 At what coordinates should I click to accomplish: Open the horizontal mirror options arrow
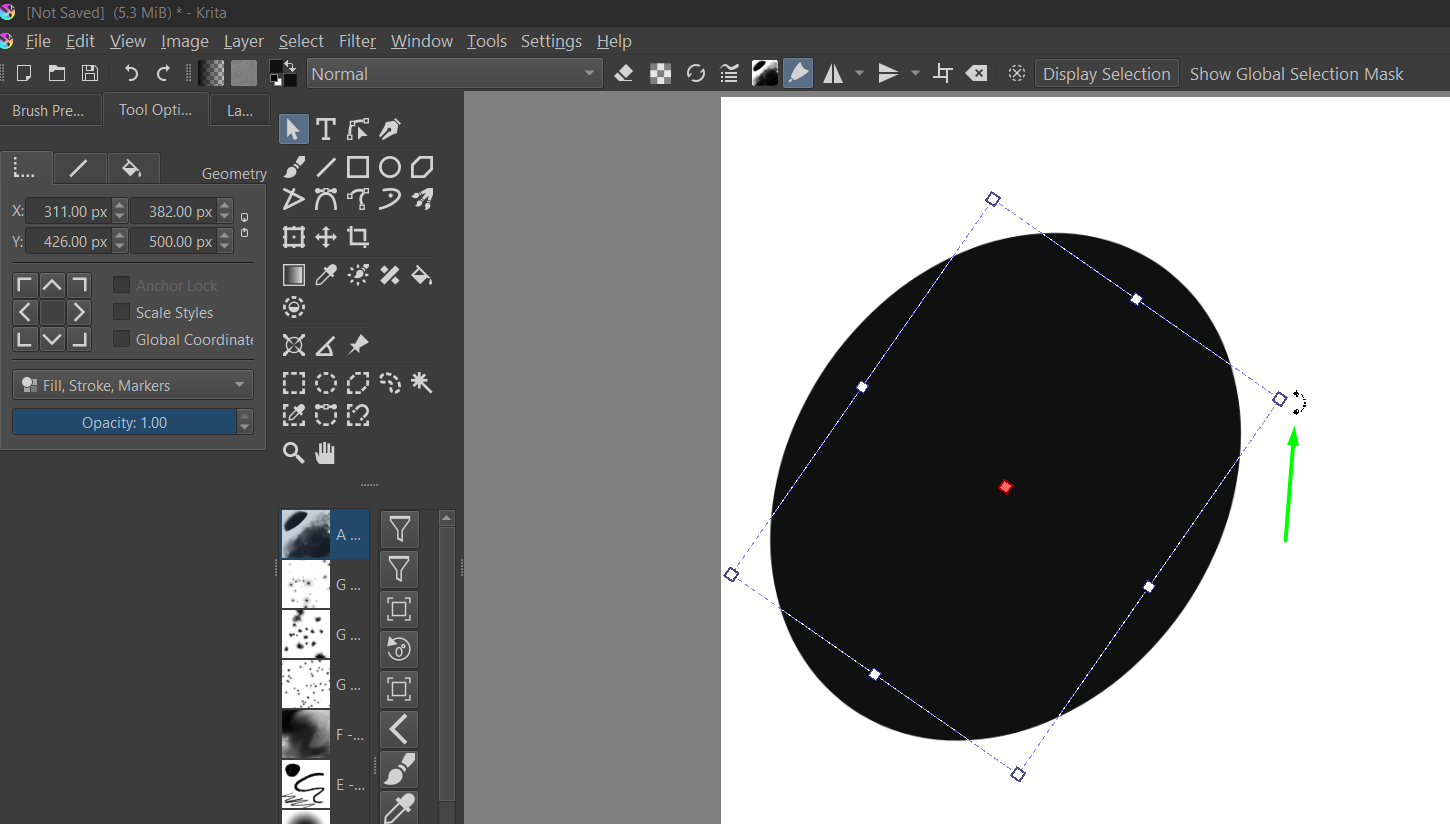coord(859,74)
